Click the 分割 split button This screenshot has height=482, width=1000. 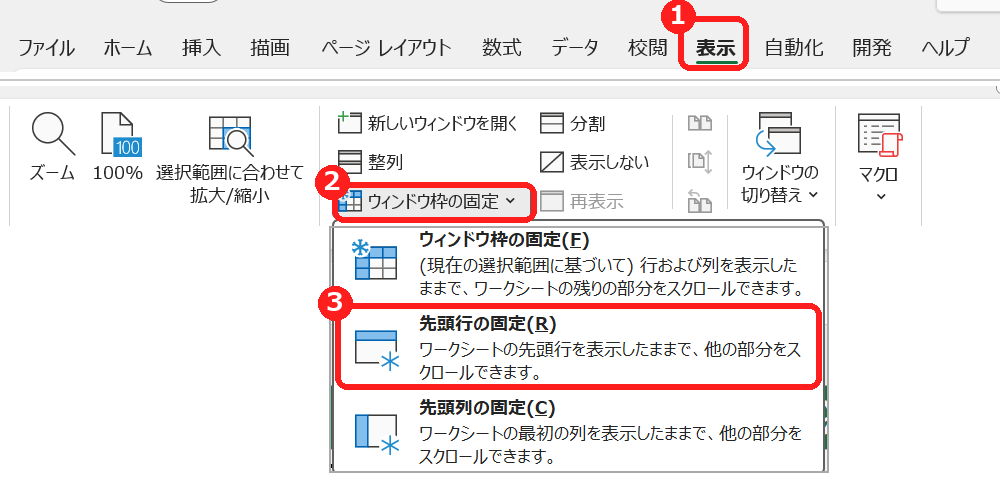(x=573, y=123)
